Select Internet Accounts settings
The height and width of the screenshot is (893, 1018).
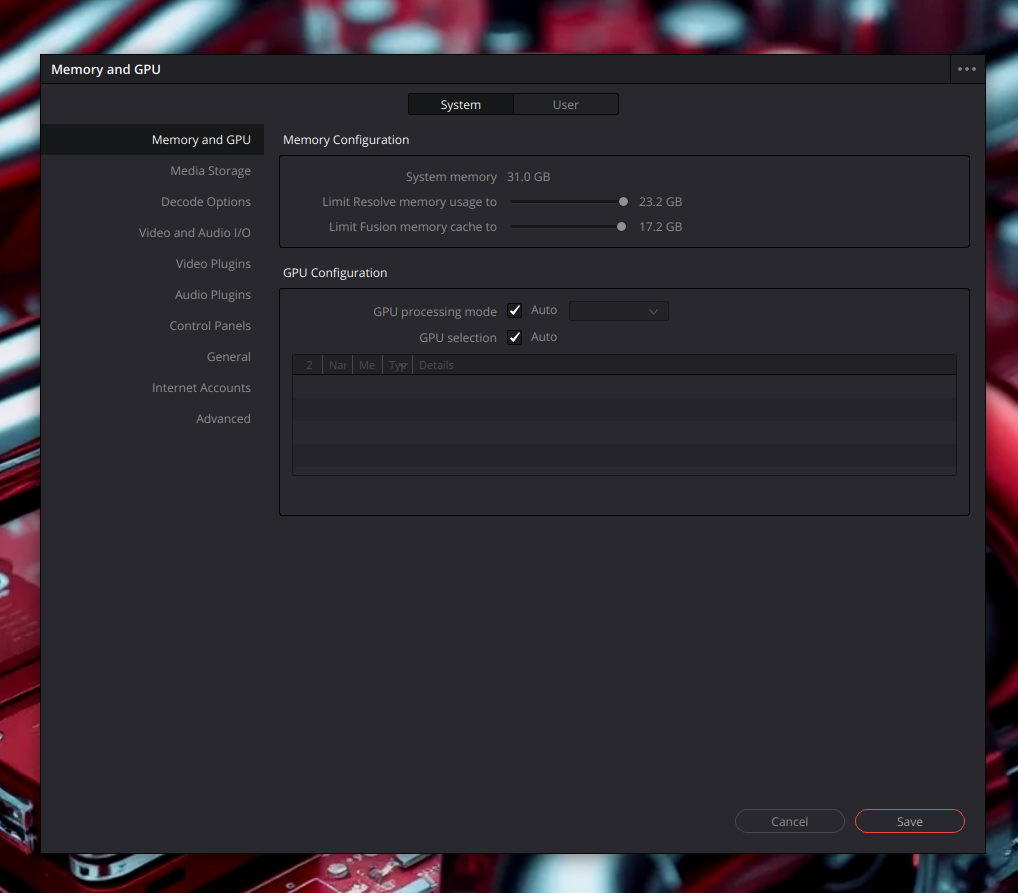click(x=201, y=387)
